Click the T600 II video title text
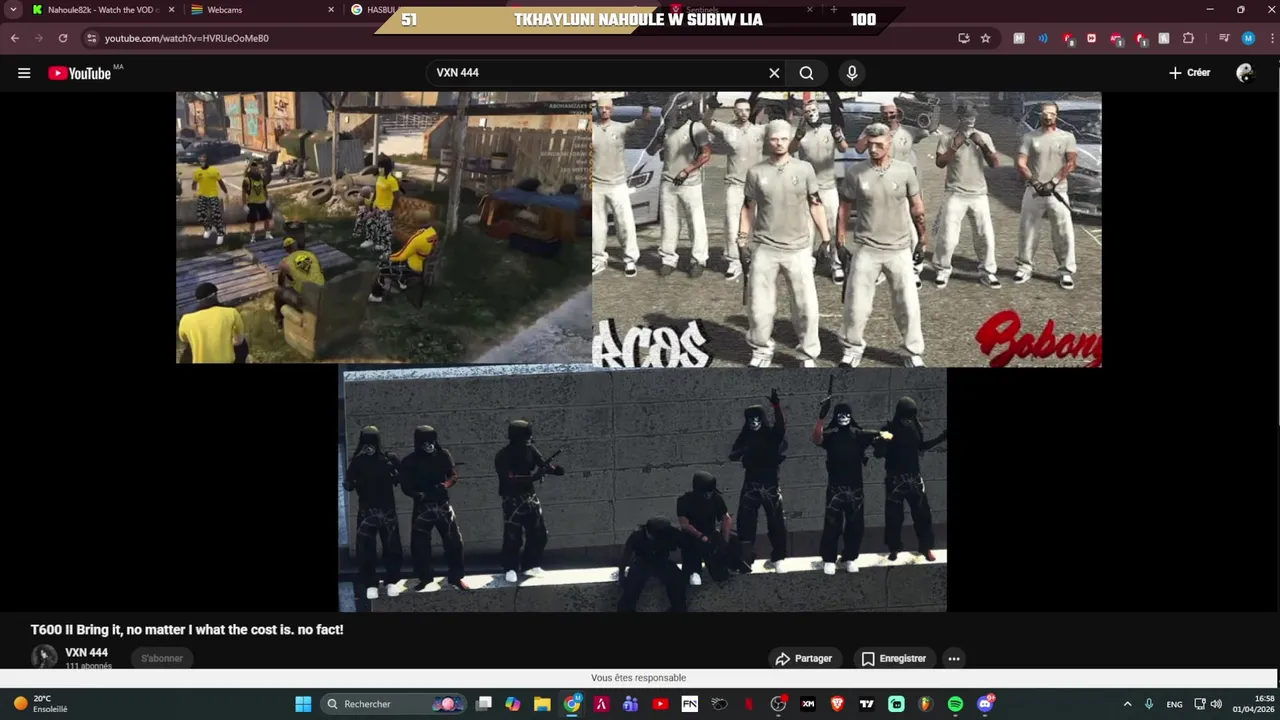This screenshot has width=1280, height=720. [187, 630]
